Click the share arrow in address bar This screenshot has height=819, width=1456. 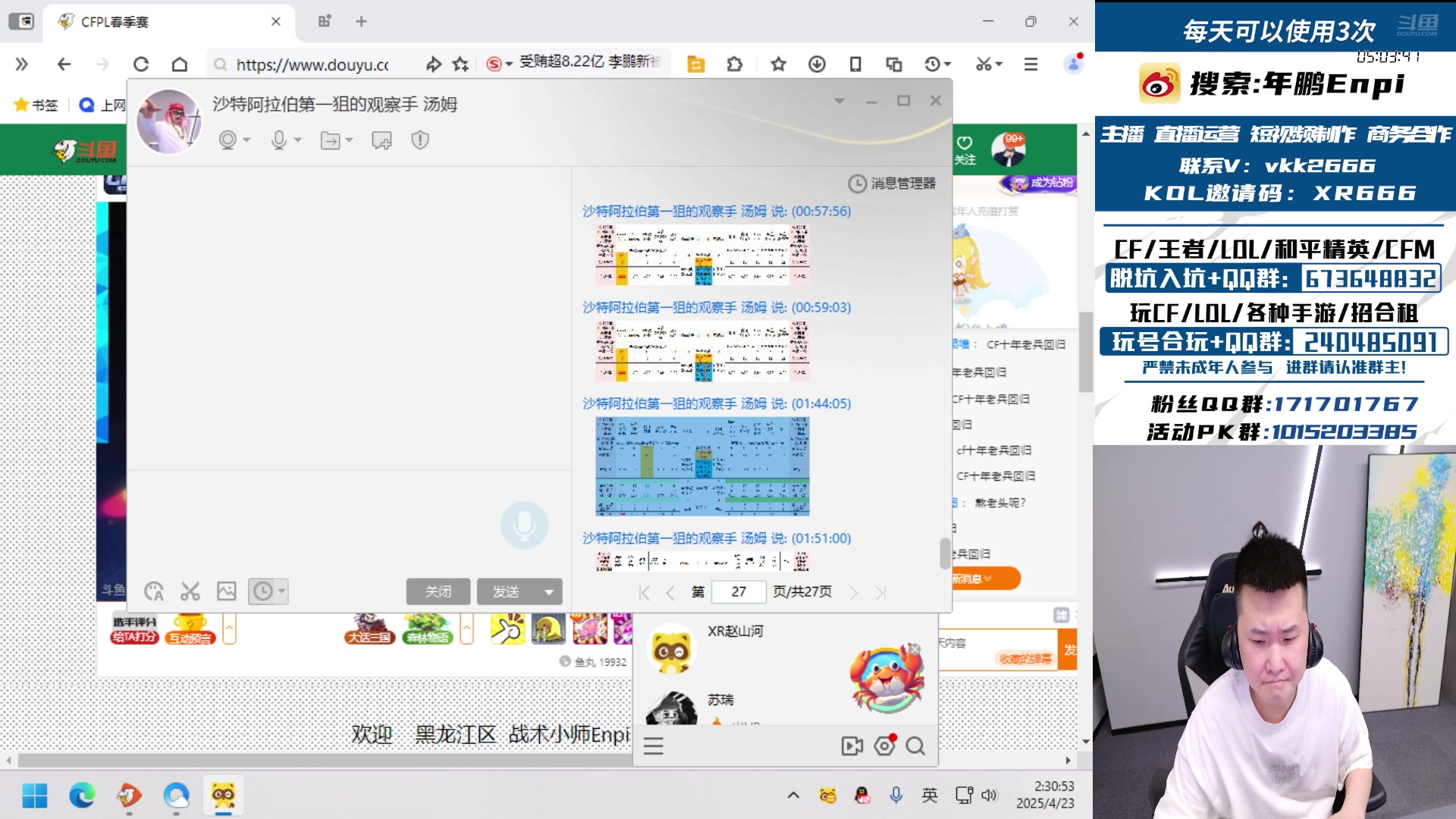point(433,64)
